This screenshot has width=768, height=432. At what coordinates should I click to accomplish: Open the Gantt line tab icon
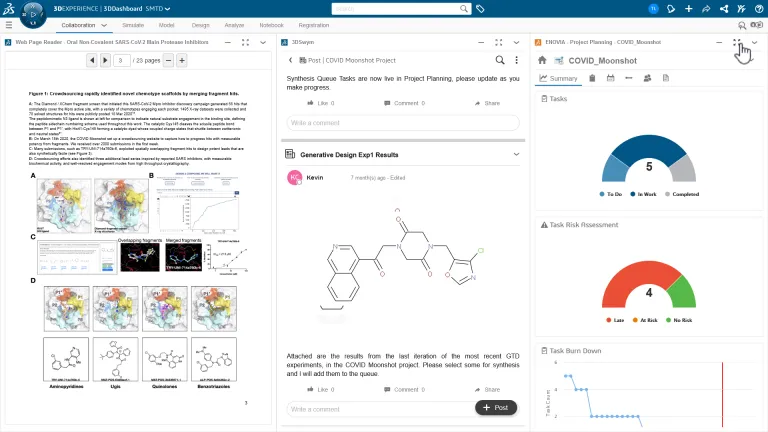click(x=629, y=78)
